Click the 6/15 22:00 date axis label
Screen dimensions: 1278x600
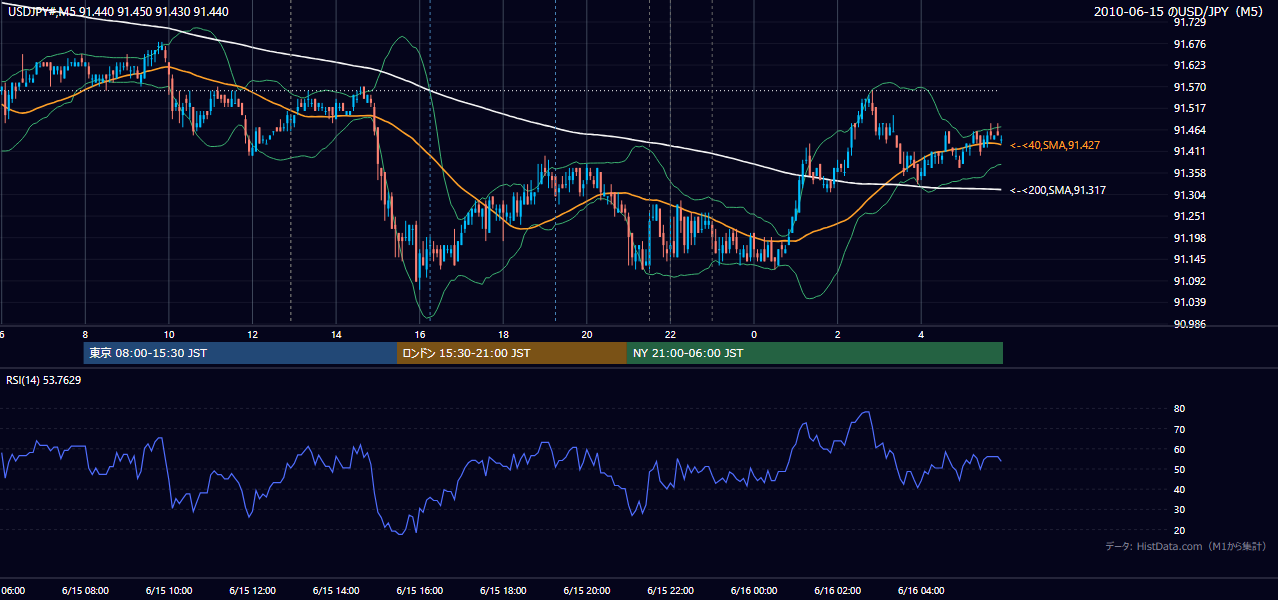pyautogui.click(x=670, y=590)
